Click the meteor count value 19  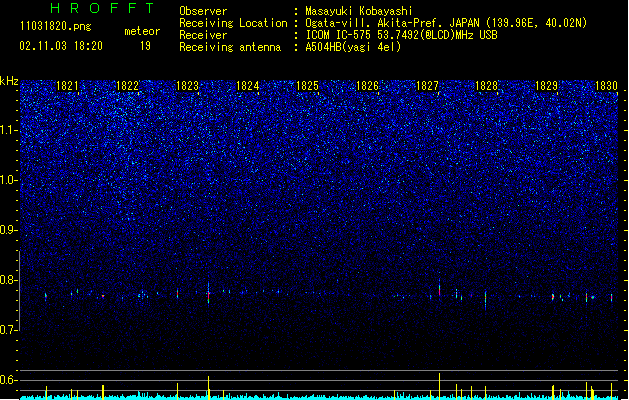pos(145,46)
